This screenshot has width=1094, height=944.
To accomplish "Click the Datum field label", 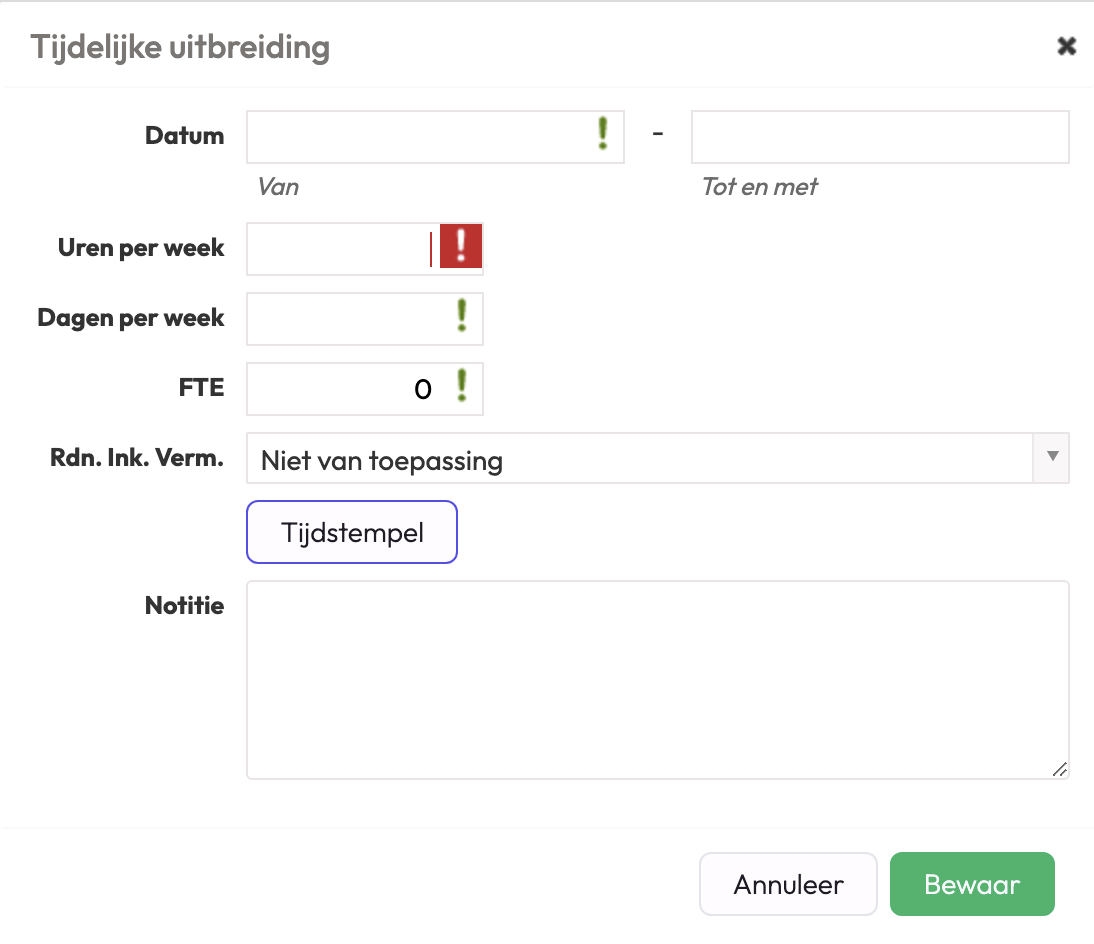I will pyautogui.click(x=184, y=136).
